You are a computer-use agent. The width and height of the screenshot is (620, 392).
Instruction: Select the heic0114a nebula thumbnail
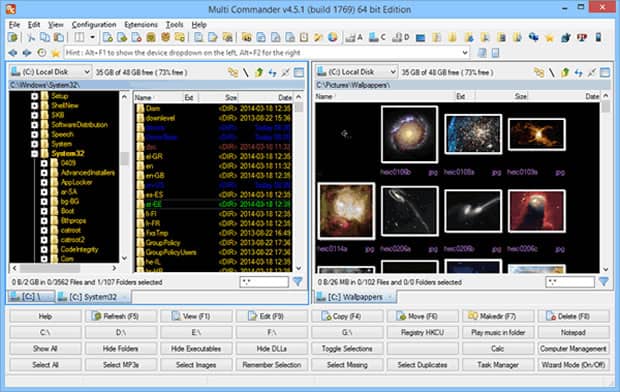pyautogui.click(x=346, y=211)
